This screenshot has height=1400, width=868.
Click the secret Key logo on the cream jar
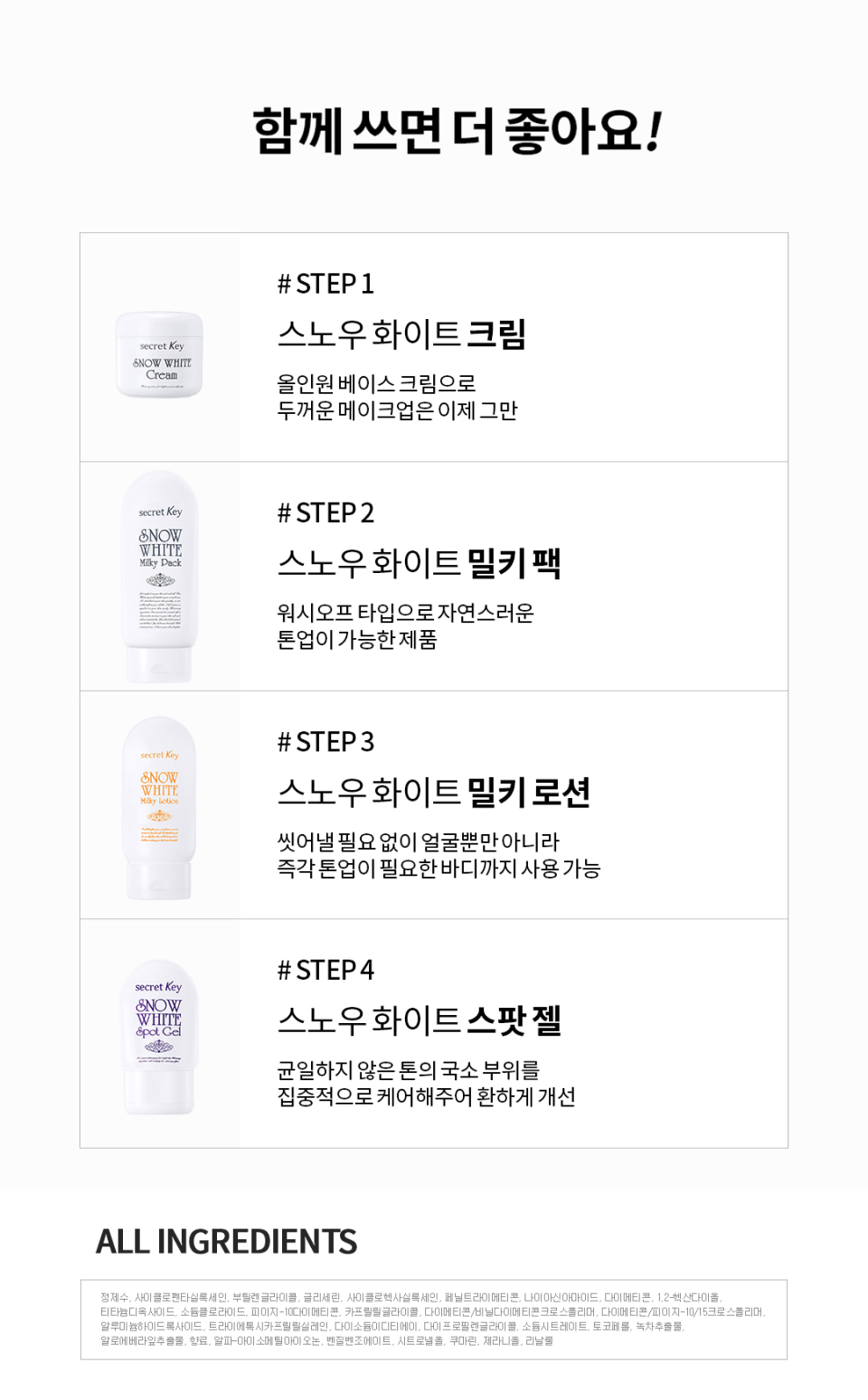coord(162,346)
